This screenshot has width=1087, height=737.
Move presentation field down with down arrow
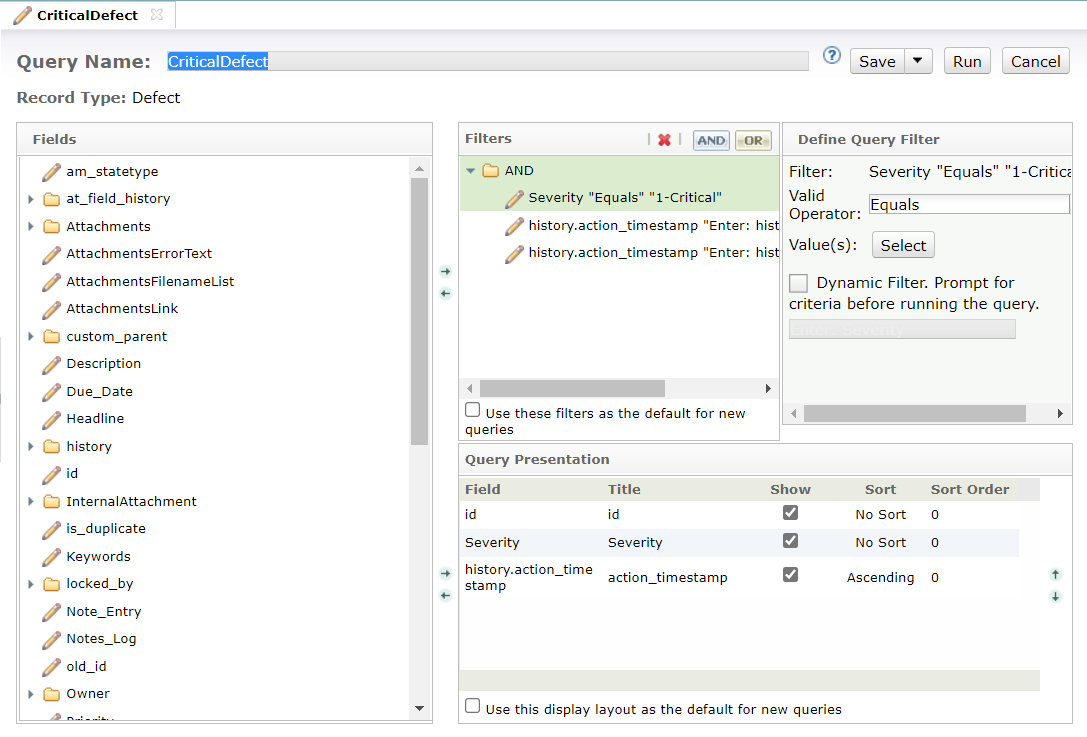pyautogui.click(x=1055, y=597)
